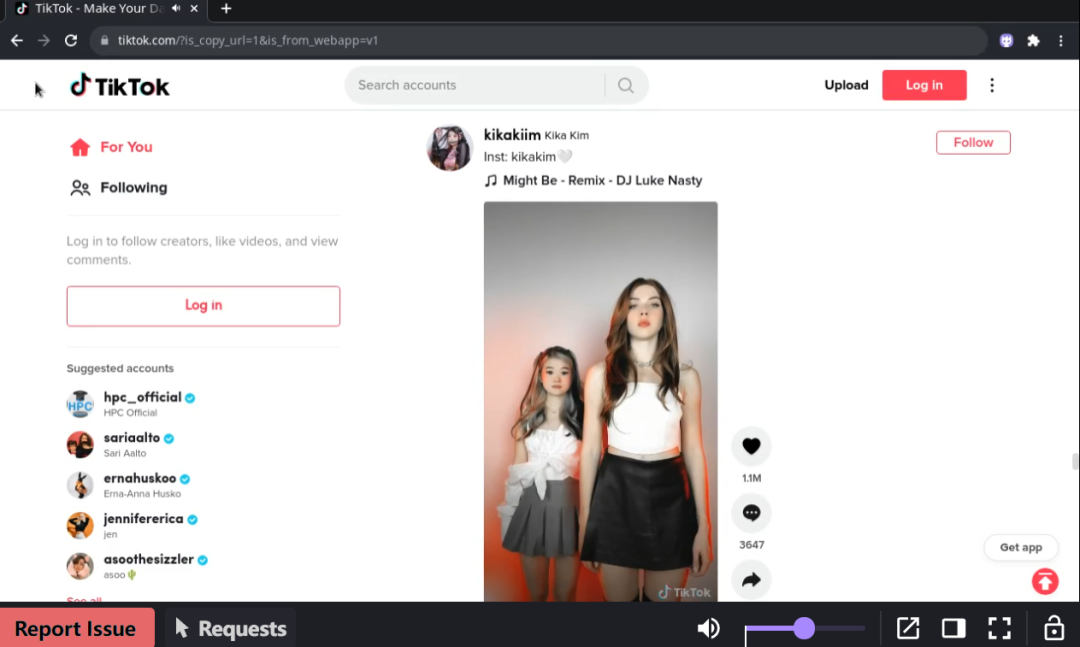Click the hpc_official account avatar
The width and height of the screenshot is (1080, 647).
pos(80,404)
